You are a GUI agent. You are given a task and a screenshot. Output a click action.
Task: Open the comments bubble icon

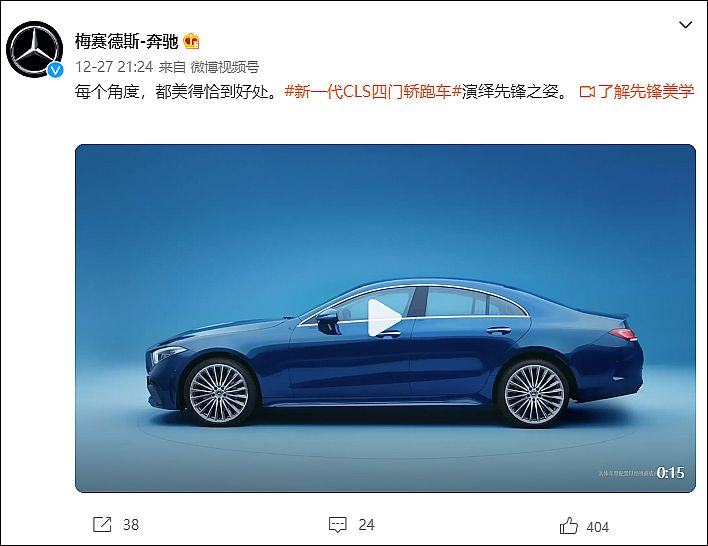(338, 524)
